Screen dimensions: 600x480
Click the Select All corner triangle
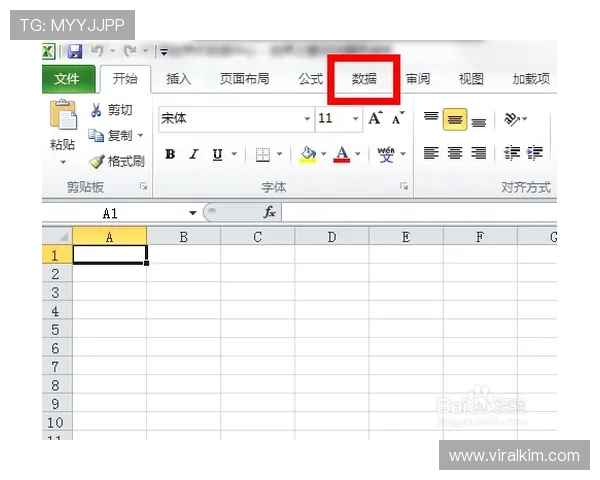(57, 235)
